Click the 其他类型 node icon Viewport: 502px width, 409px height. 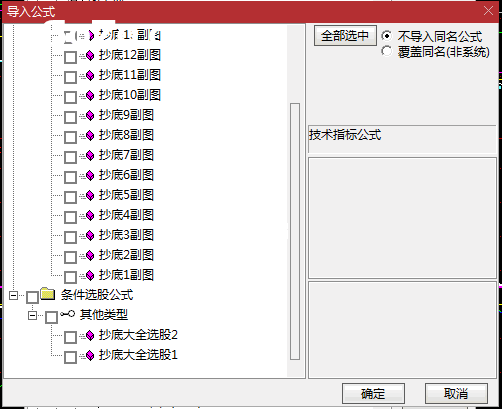pyautogui.click(x=68, y=314)
